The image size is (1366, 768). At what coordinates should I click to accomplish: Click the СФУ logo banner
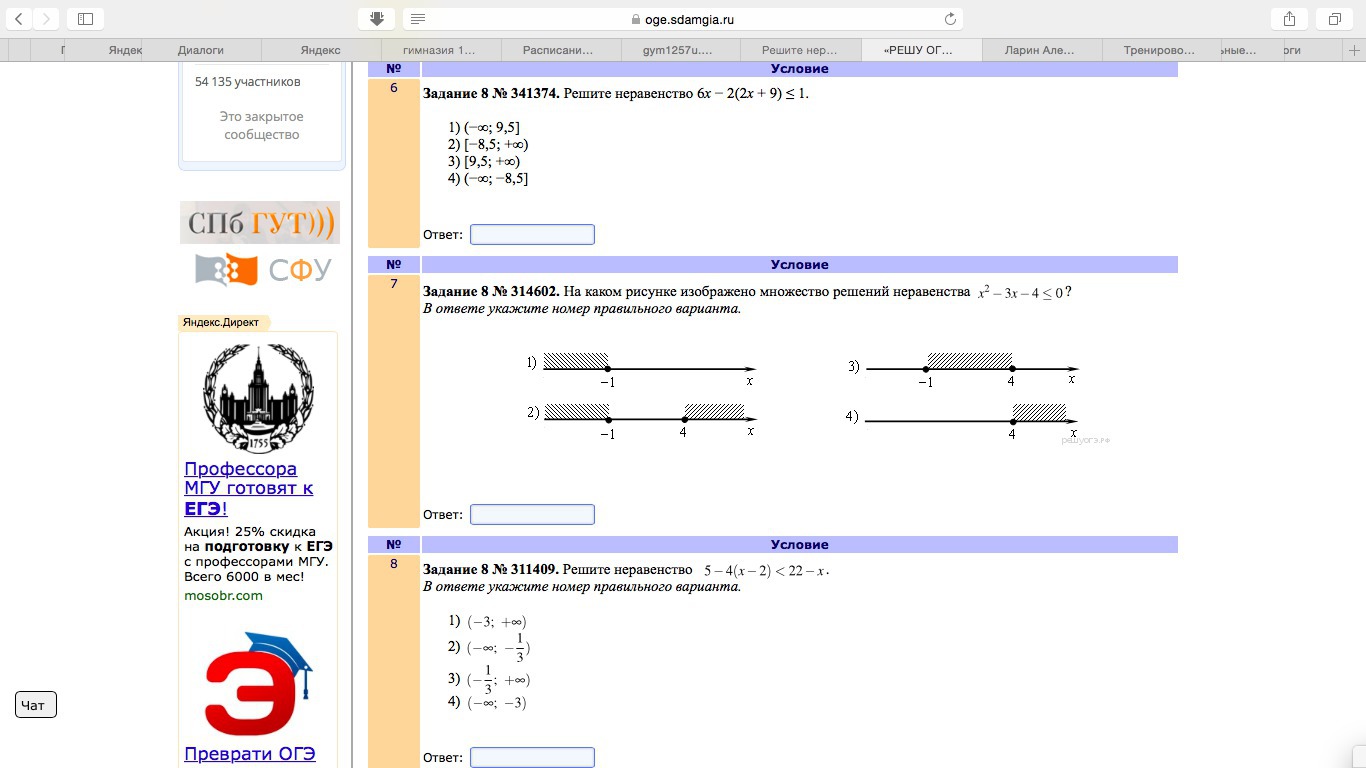pyautogui.click(x=262, y=270)
